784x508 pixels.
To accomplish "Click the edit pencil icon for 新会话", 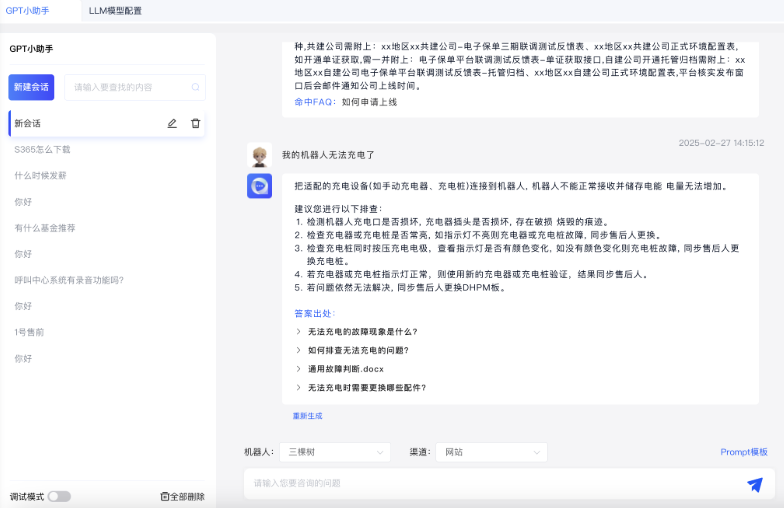I will click(172, 123).
